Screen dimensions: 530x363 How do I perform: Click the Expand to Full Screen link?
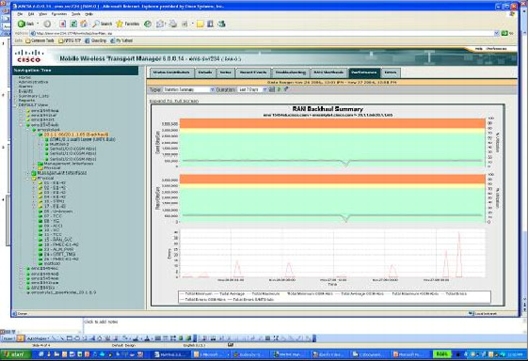174,101
